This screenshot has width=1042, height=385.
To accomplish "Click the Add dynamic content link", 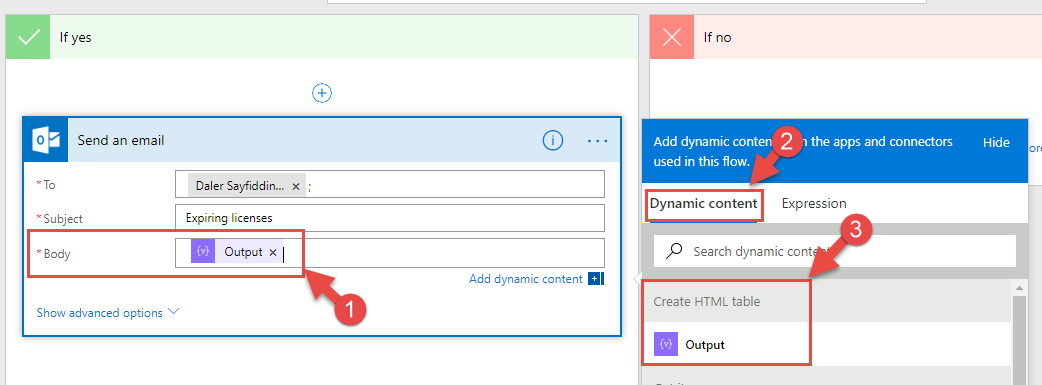I will pos(526,279).
